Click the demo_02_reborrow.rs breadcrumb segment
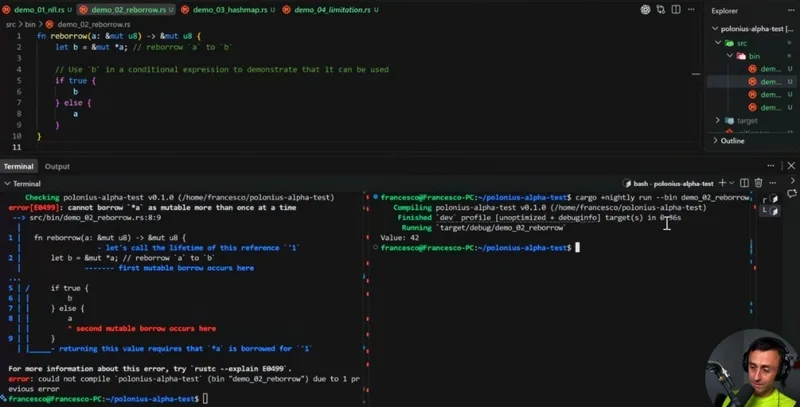Screen dimensions: 800x407 pos(93,24)
